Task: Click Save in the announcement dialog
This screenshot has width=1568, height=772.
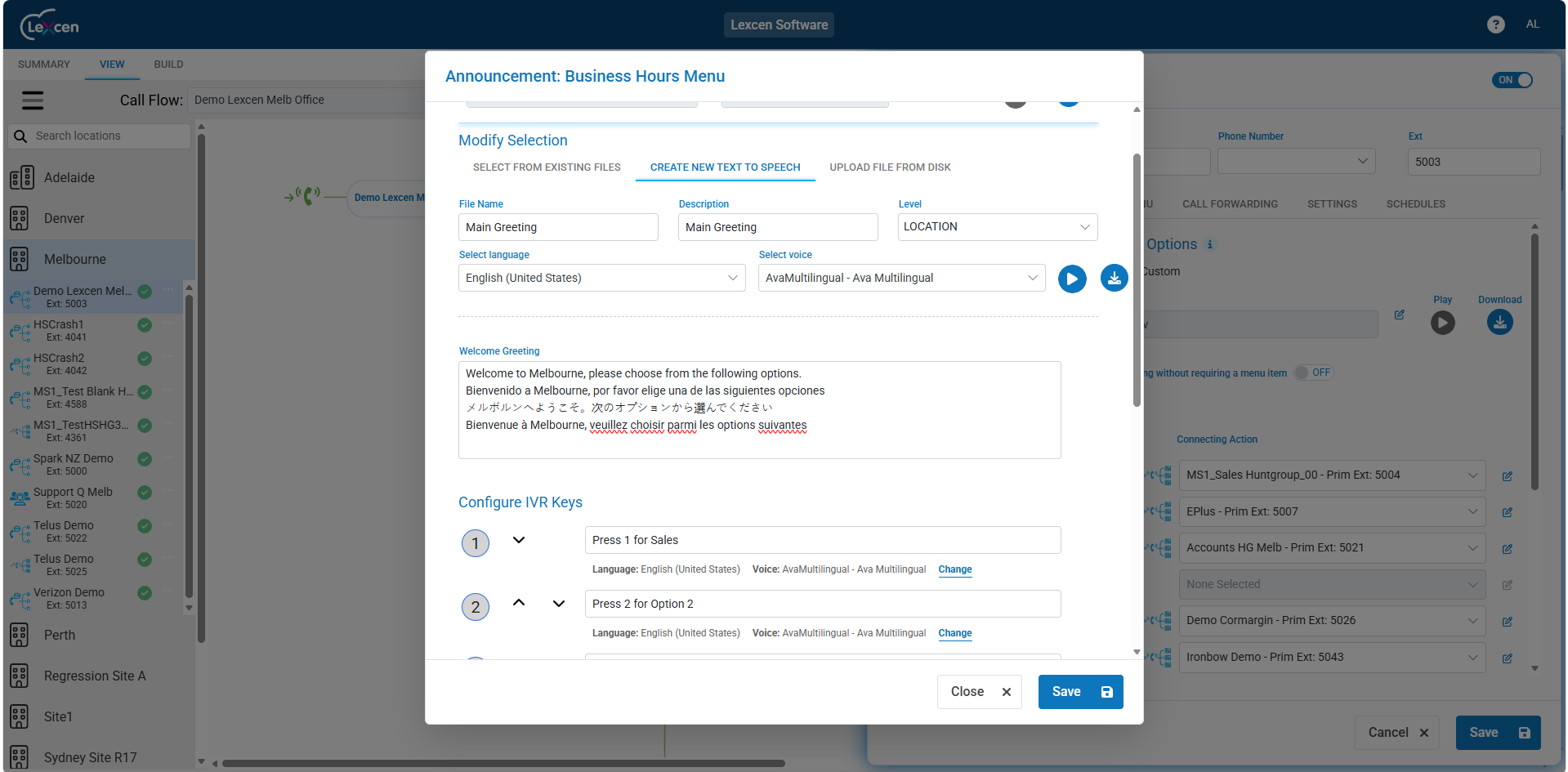Action: click(1080, 692)
